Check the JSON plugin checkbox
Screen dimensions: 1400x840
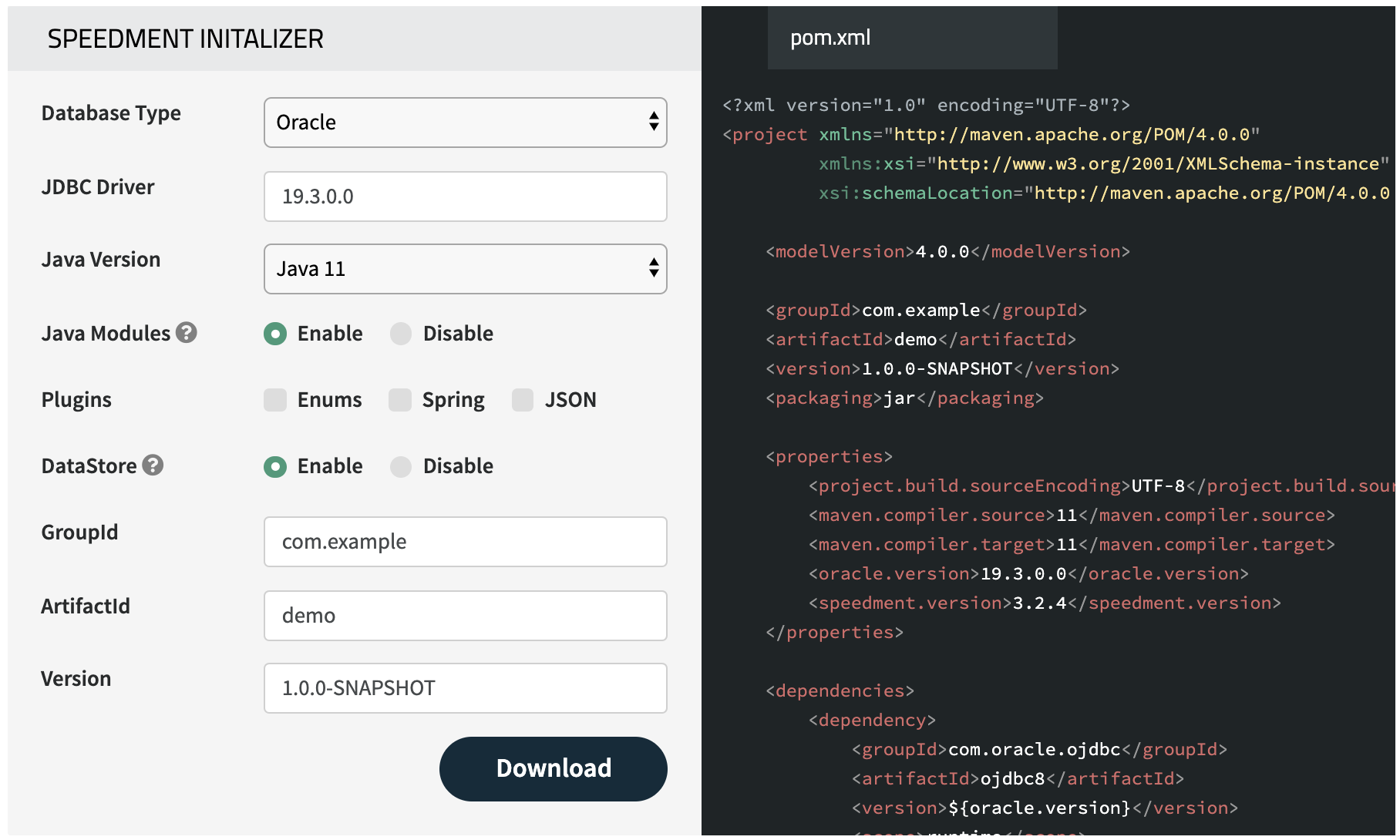click(x=523, y=400)
